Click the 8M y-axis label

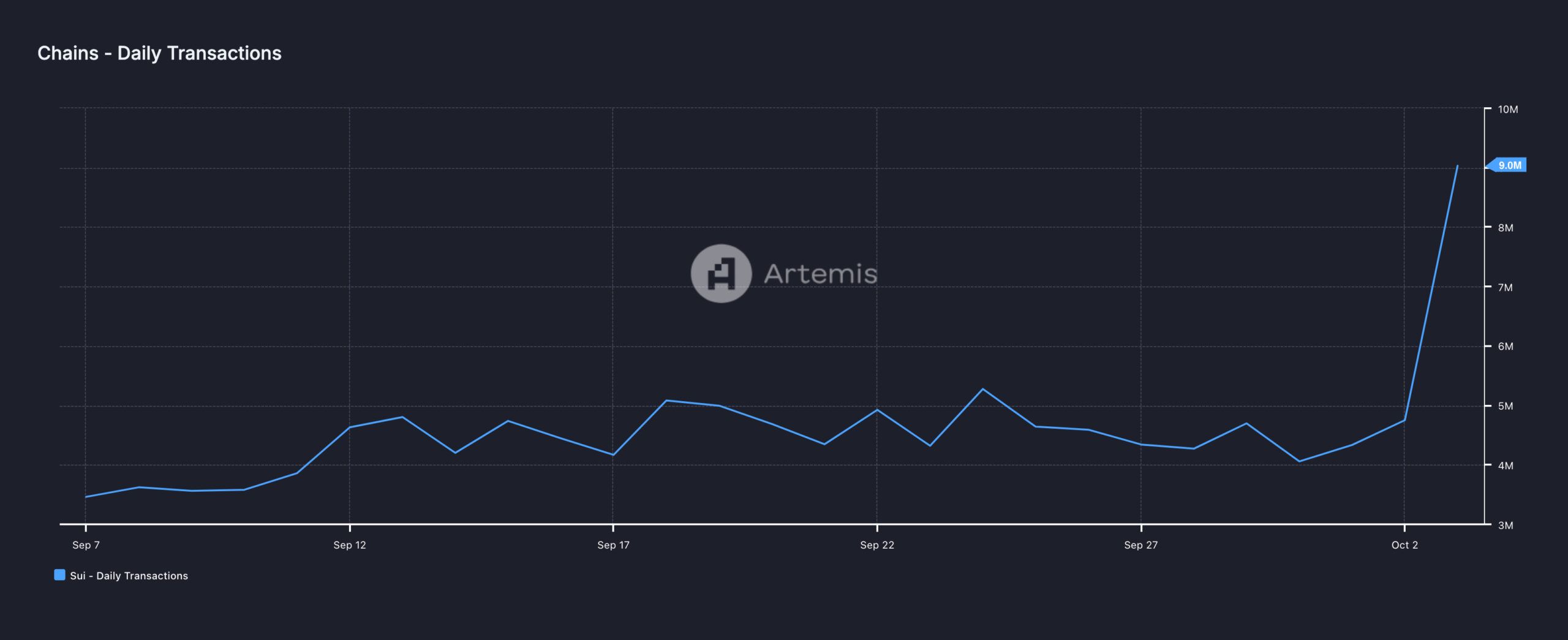point(1506,228)
